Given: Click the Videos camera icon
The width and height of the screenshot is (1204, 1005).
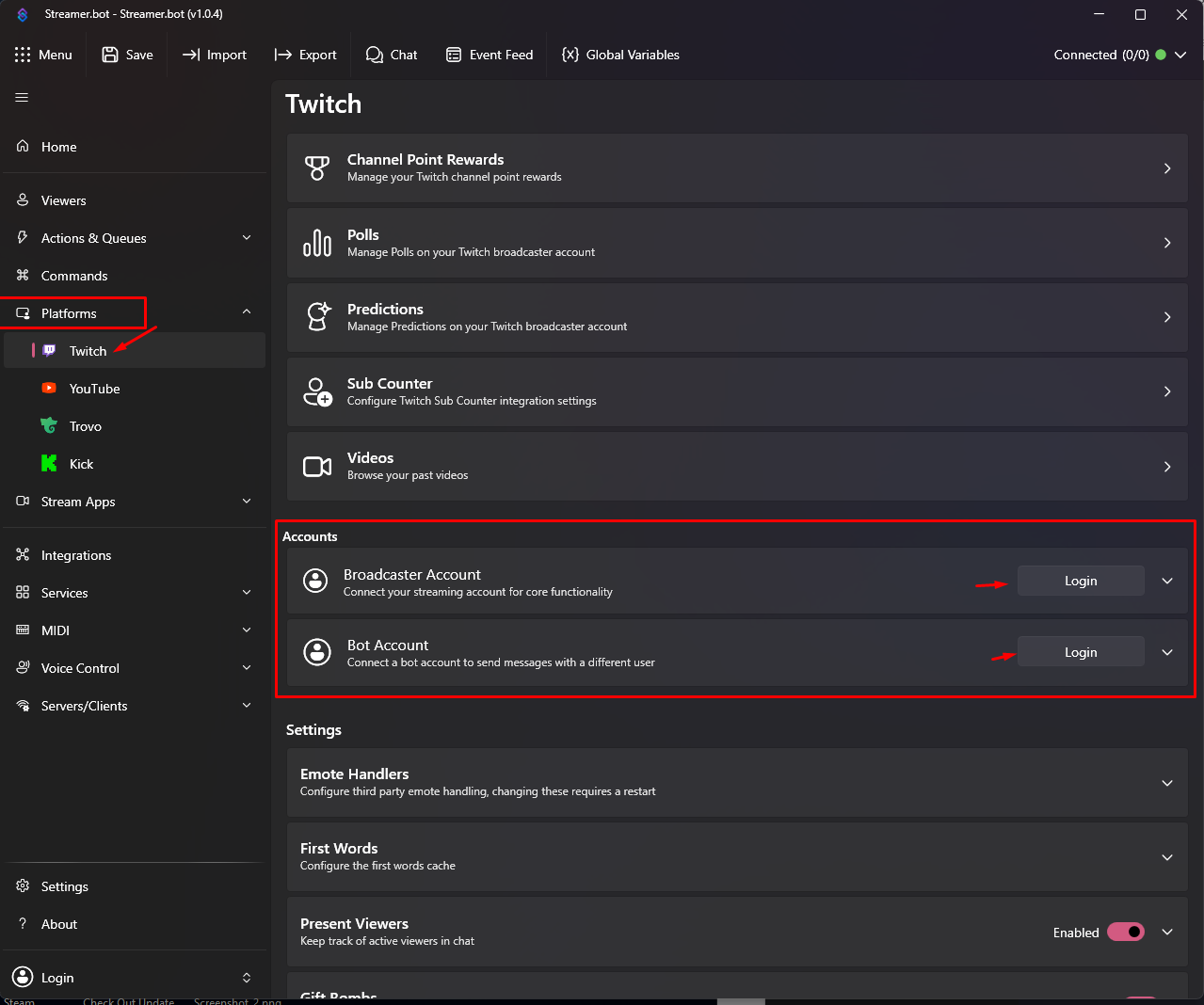Looking at the screenshot, I should coord(317,467).
